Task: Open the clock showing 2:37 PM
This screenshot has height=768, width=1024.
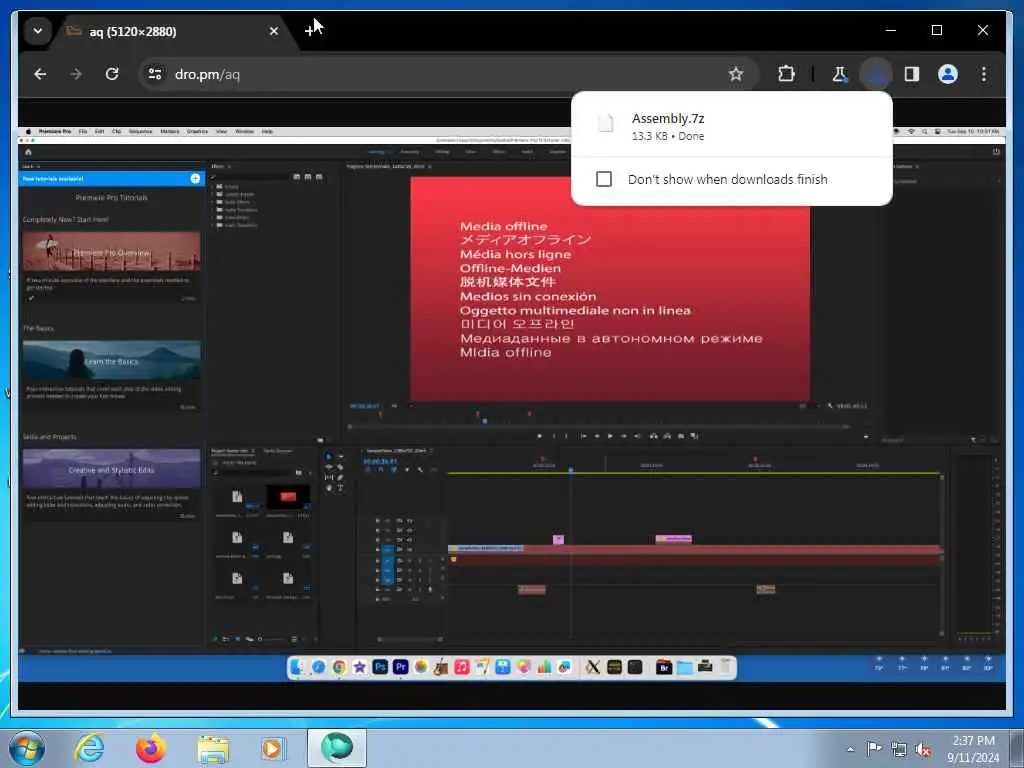Action: point(973,749)
